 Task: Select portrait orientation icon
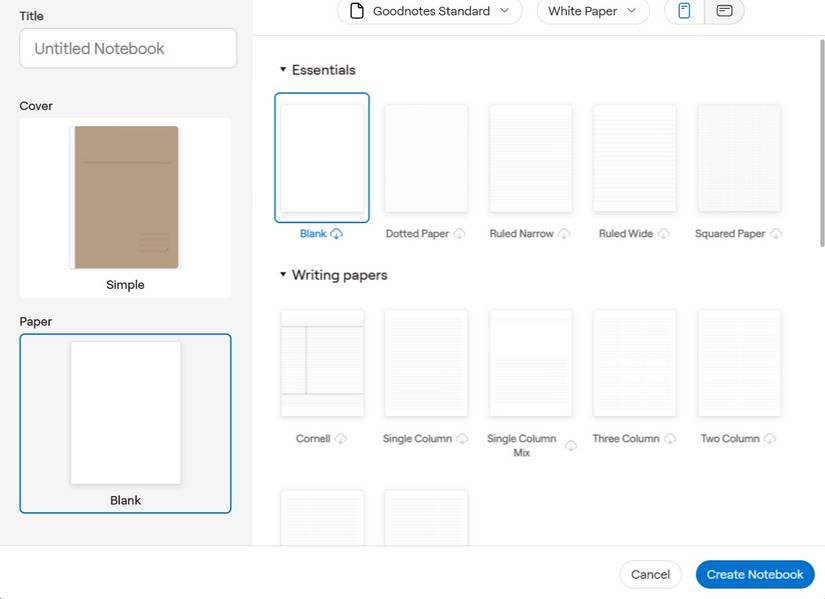tap(683, 12)
